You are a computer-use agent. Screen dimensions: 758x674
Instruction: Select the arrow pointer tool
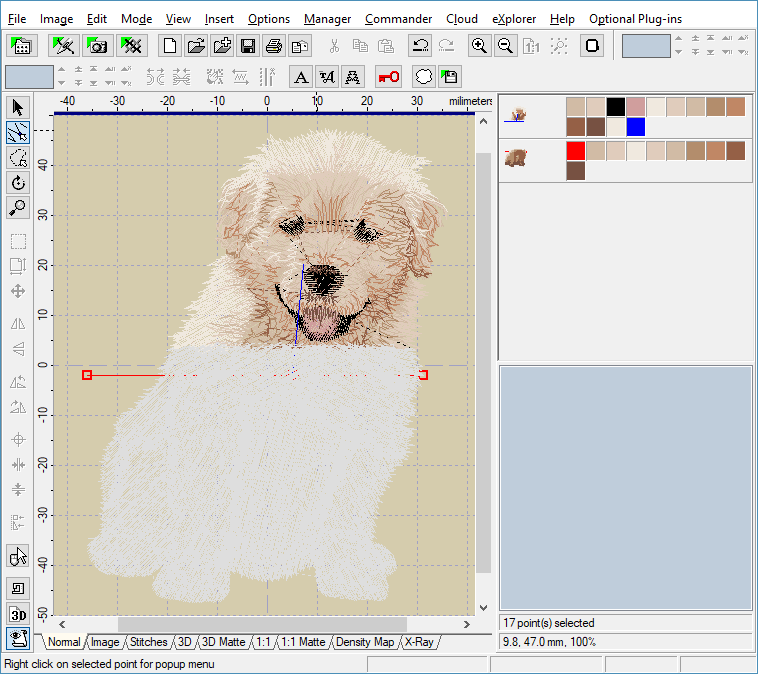click(18, 107)
